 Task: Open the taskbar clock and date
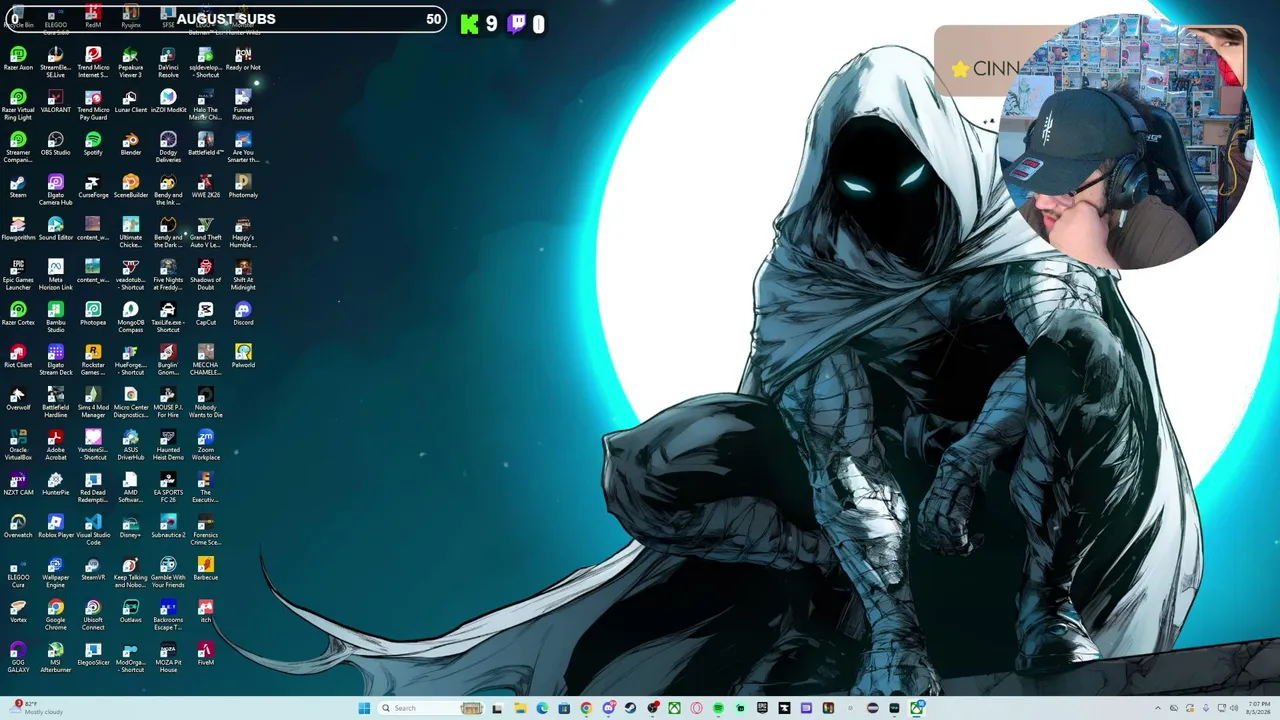[x=1257, y=708]
